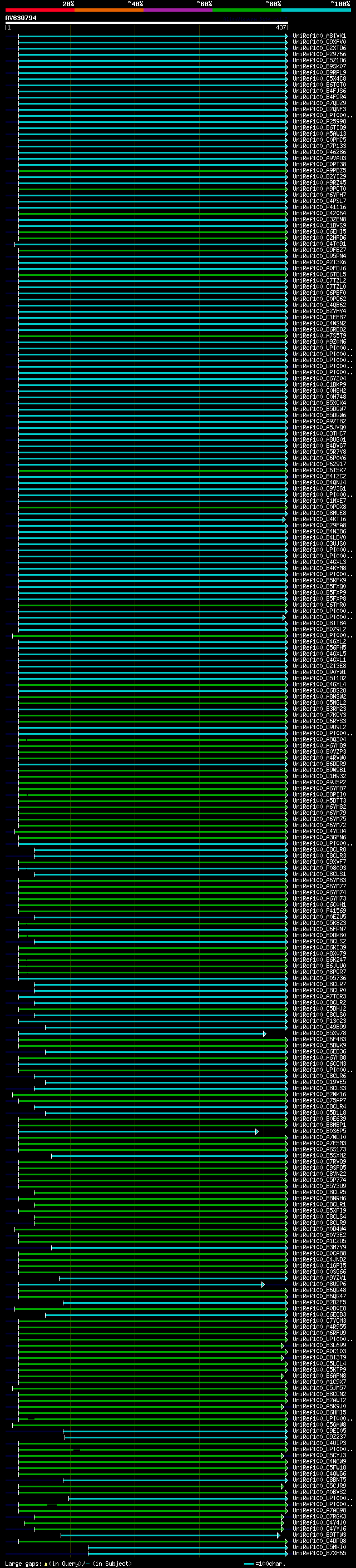356x1568 pixels.
Task: Click the white query ruler bar
Action: (146, 22)
